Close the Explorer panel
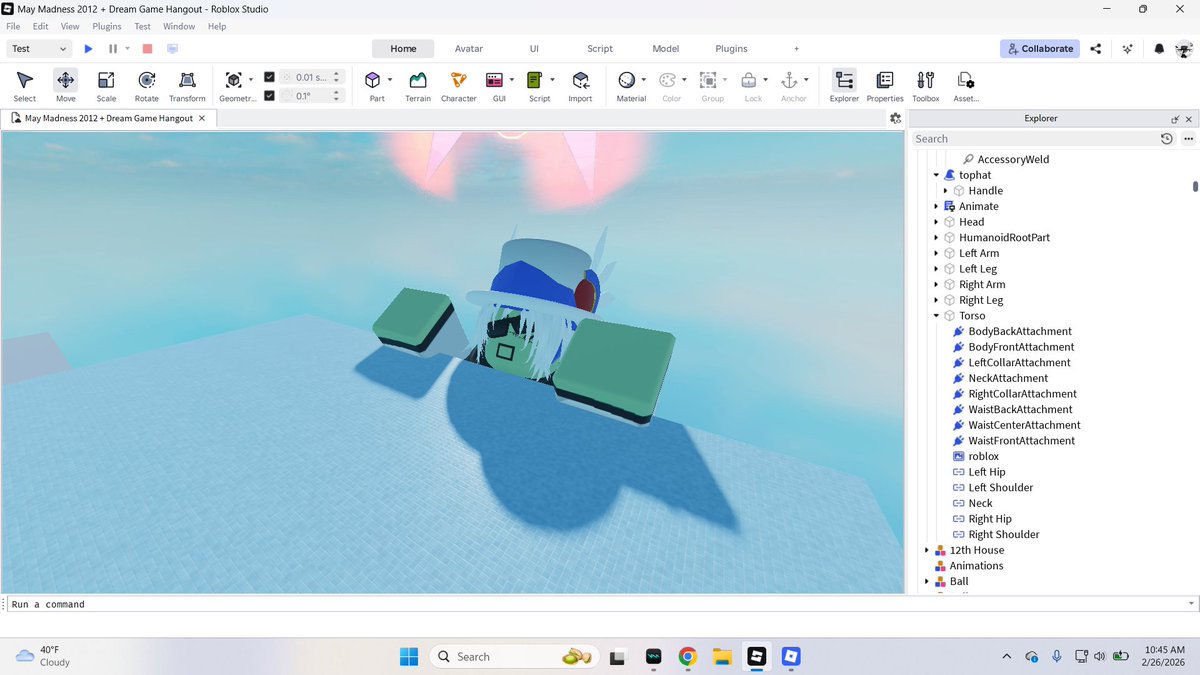1200x675 pixels. coord(1189,118)
